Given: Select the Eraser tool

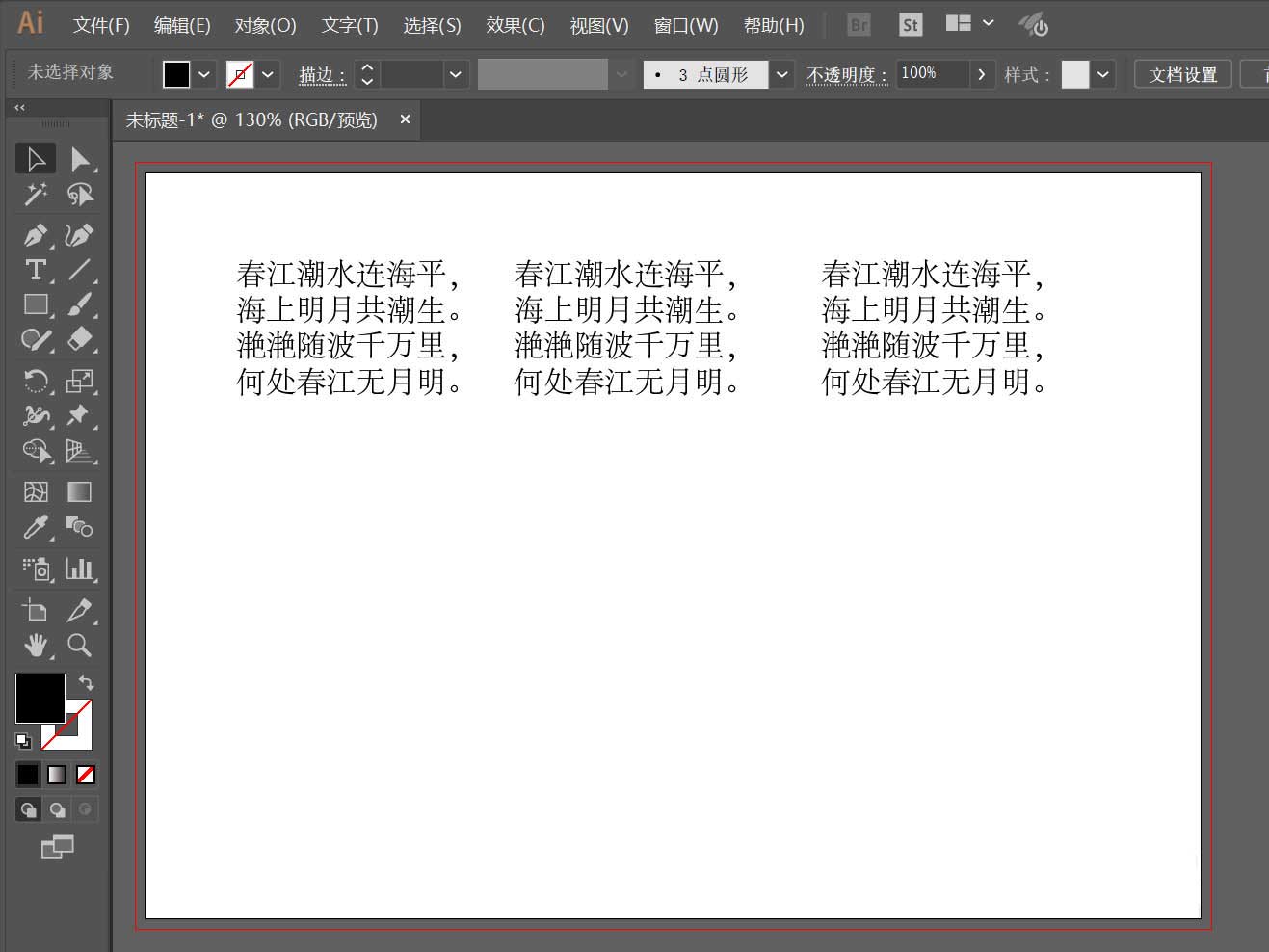Looking at the screenshot, I should (x=80, y=339).
